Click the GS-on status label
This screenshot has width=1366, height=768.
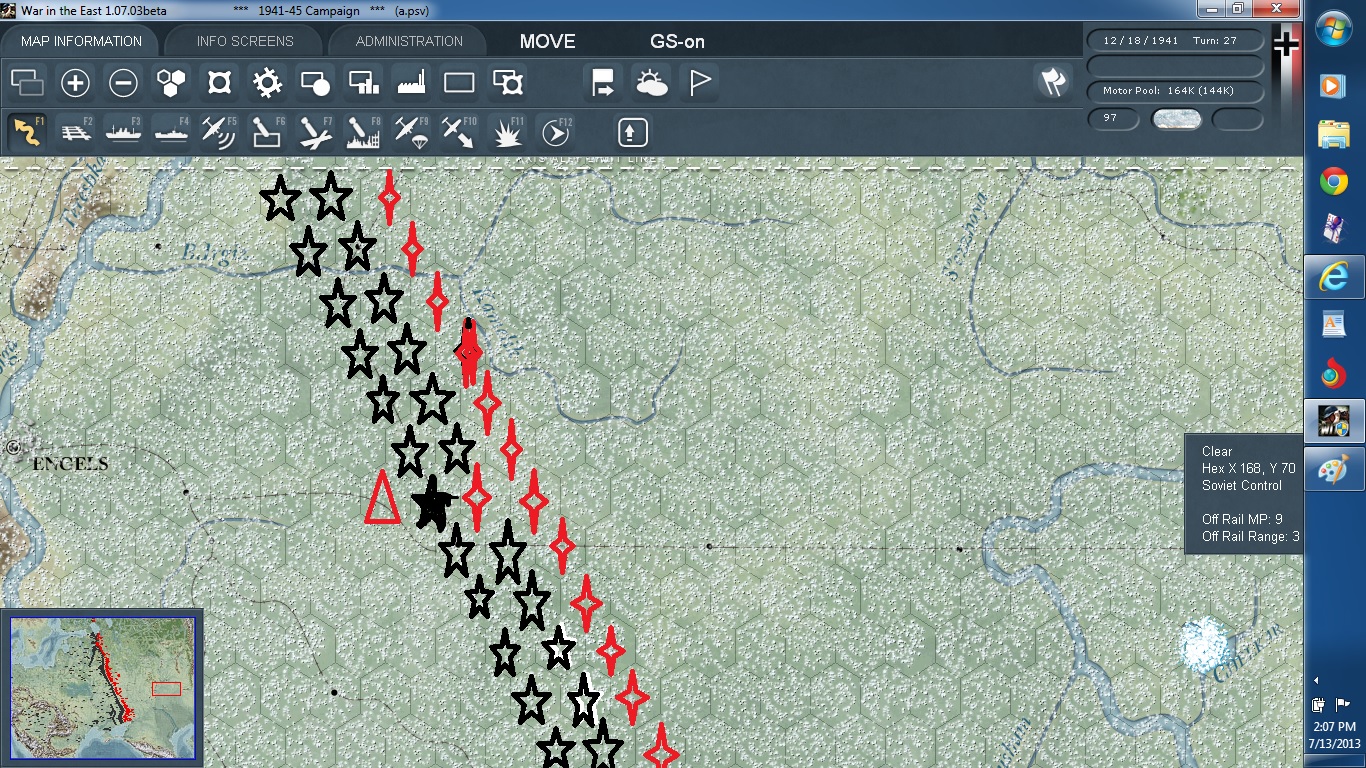(677, 42)
